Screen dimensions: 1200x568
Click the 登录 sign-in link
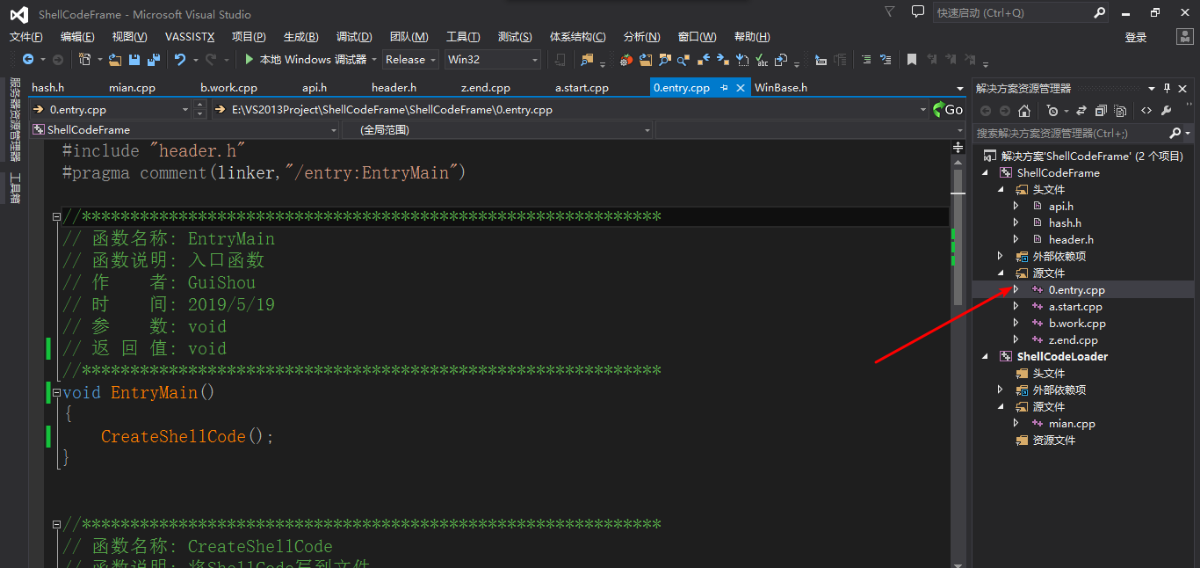click(x=1136, y=37)
